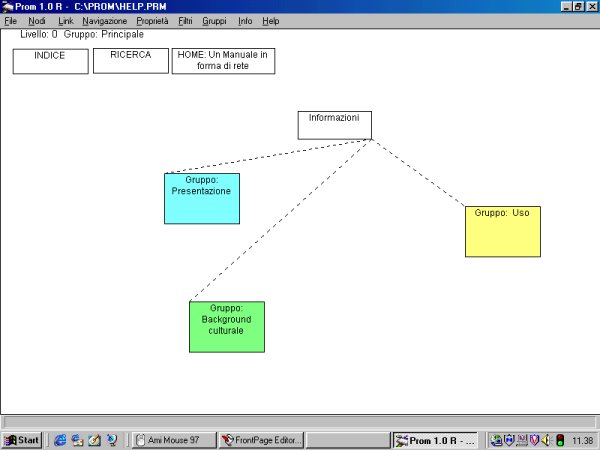Click the traffic light tray icon

560,440
